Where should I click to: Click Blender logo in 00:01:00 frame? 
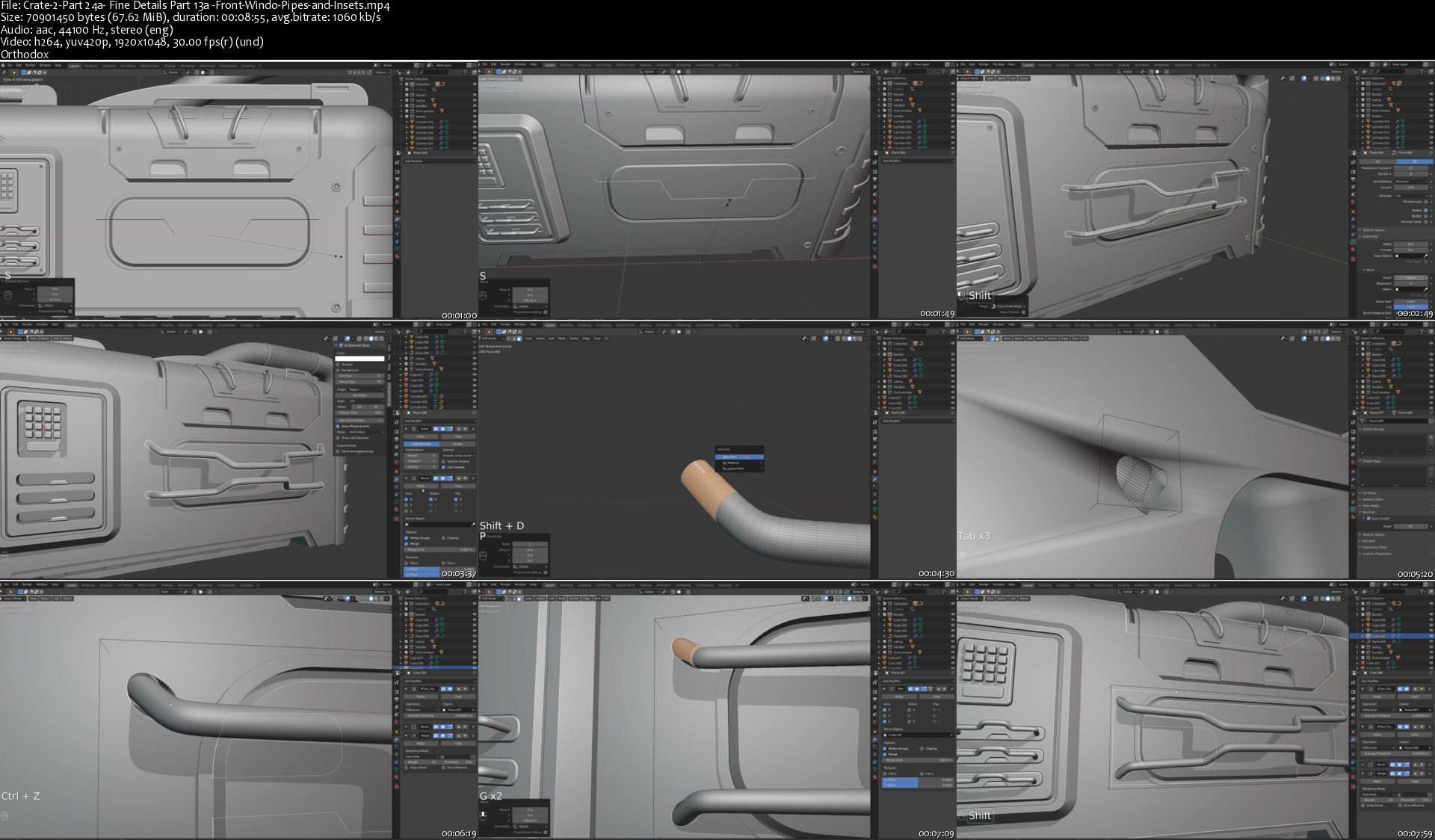pyautogui.click(x=3, y=65)
